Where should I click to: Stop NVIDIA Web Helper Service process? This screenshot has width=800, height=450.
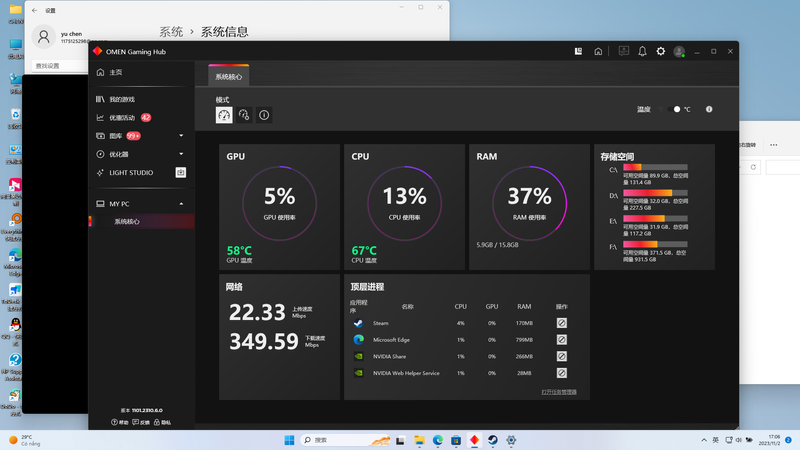[x=562, y=373]
